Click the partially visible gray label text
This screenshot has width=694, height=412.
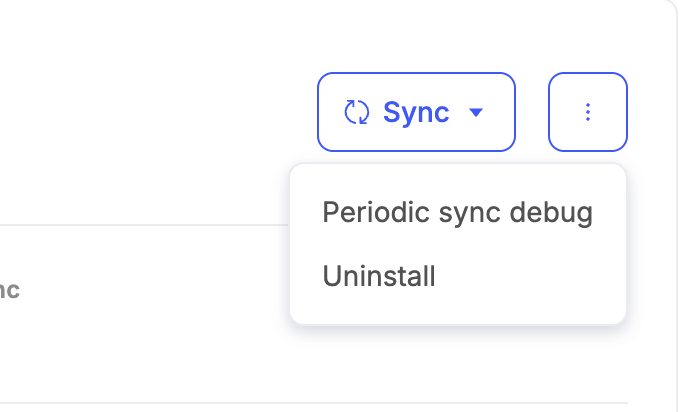tap(10, 291)
